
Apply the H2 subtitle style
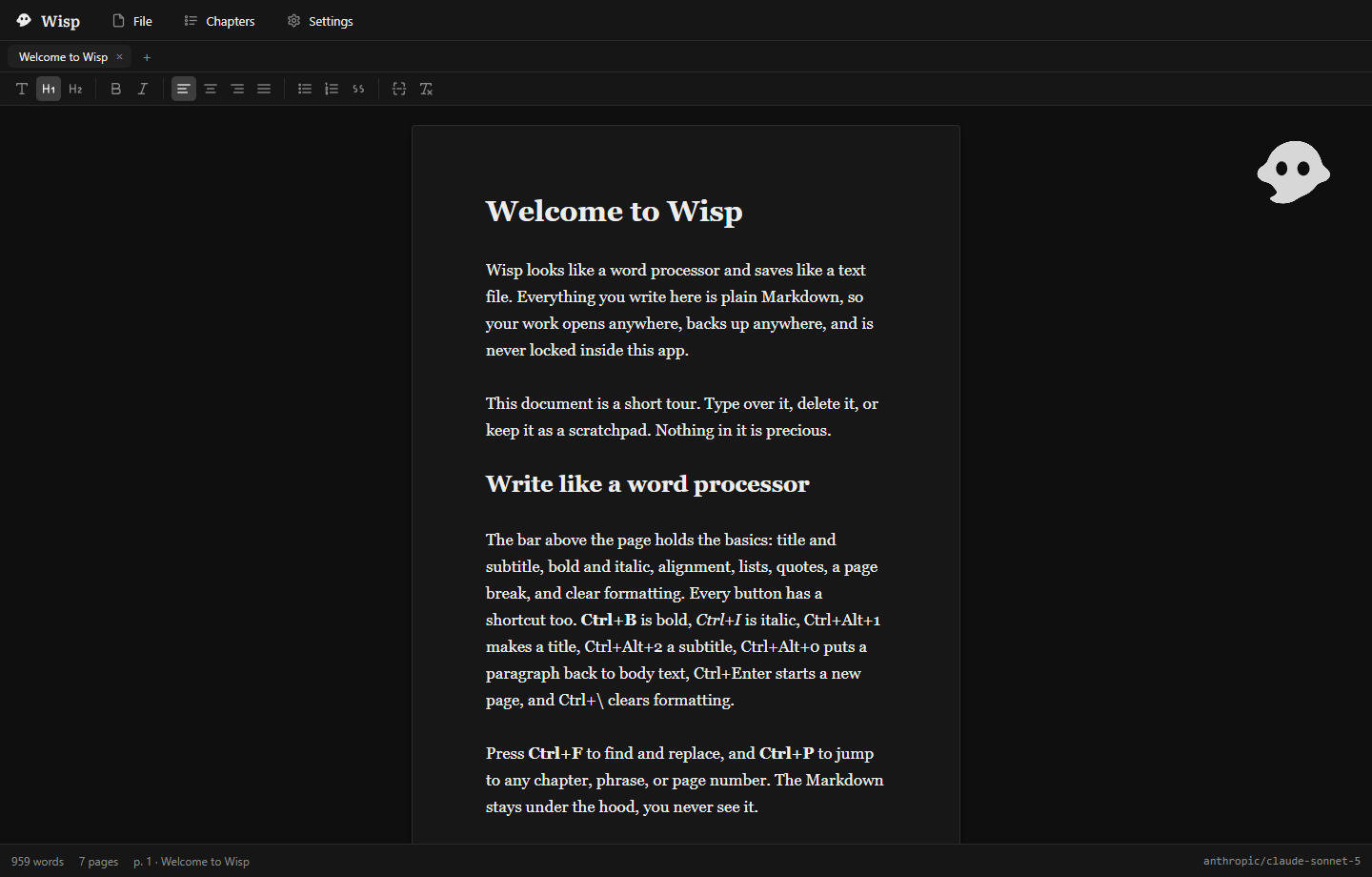pos(75,89)
